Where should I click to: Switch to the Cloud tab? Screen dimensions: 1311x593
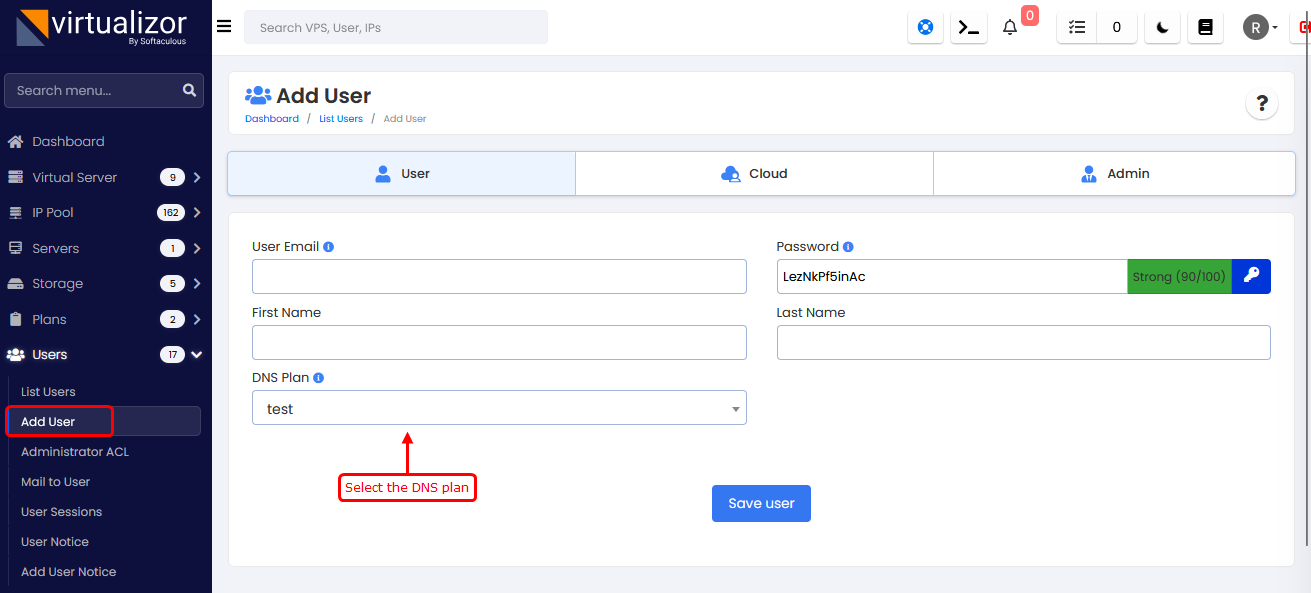coord(754,174)
